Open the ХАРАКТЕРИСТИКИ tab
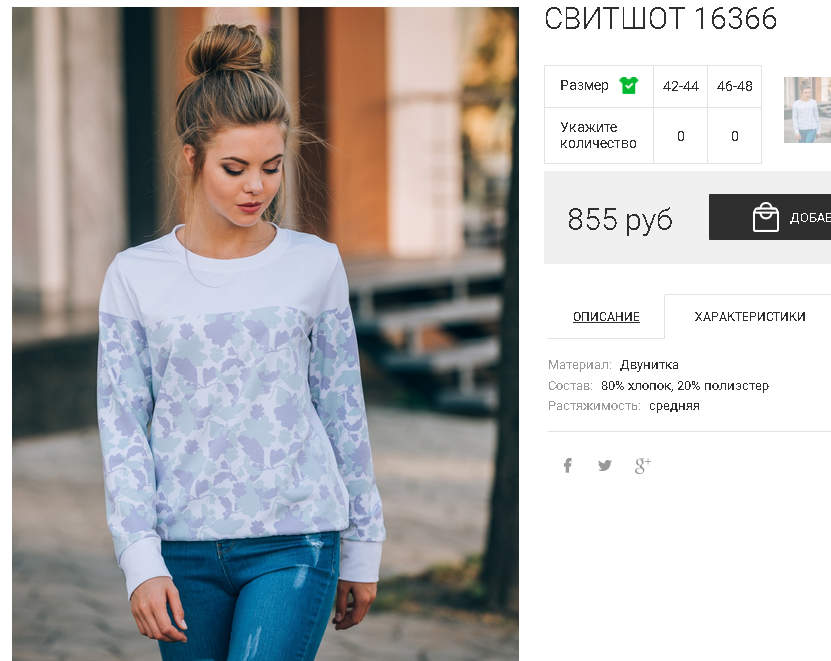Image resolution: width=831 pixels, height=661 pixels. click(750, 316)
